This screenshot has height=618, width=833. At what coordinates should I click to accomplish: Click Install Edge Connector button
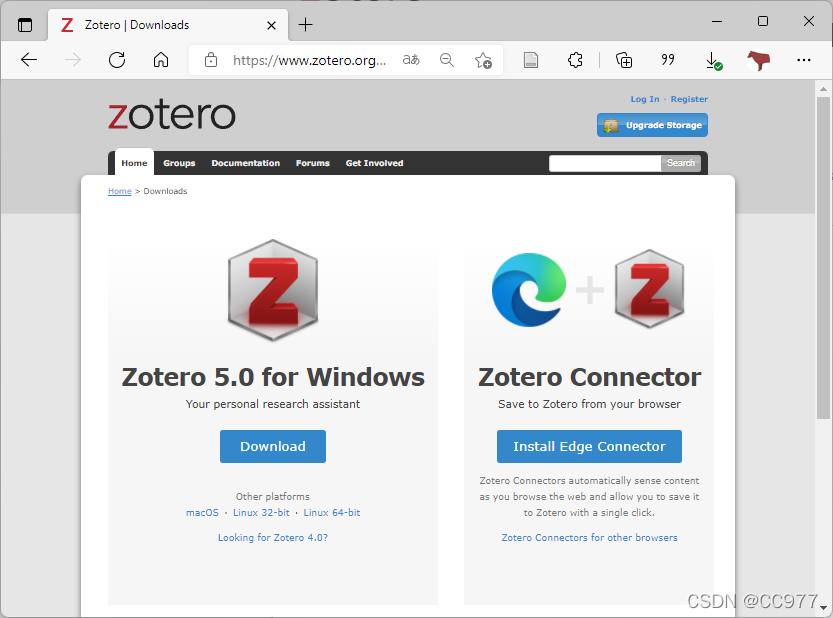click(589, 446)
